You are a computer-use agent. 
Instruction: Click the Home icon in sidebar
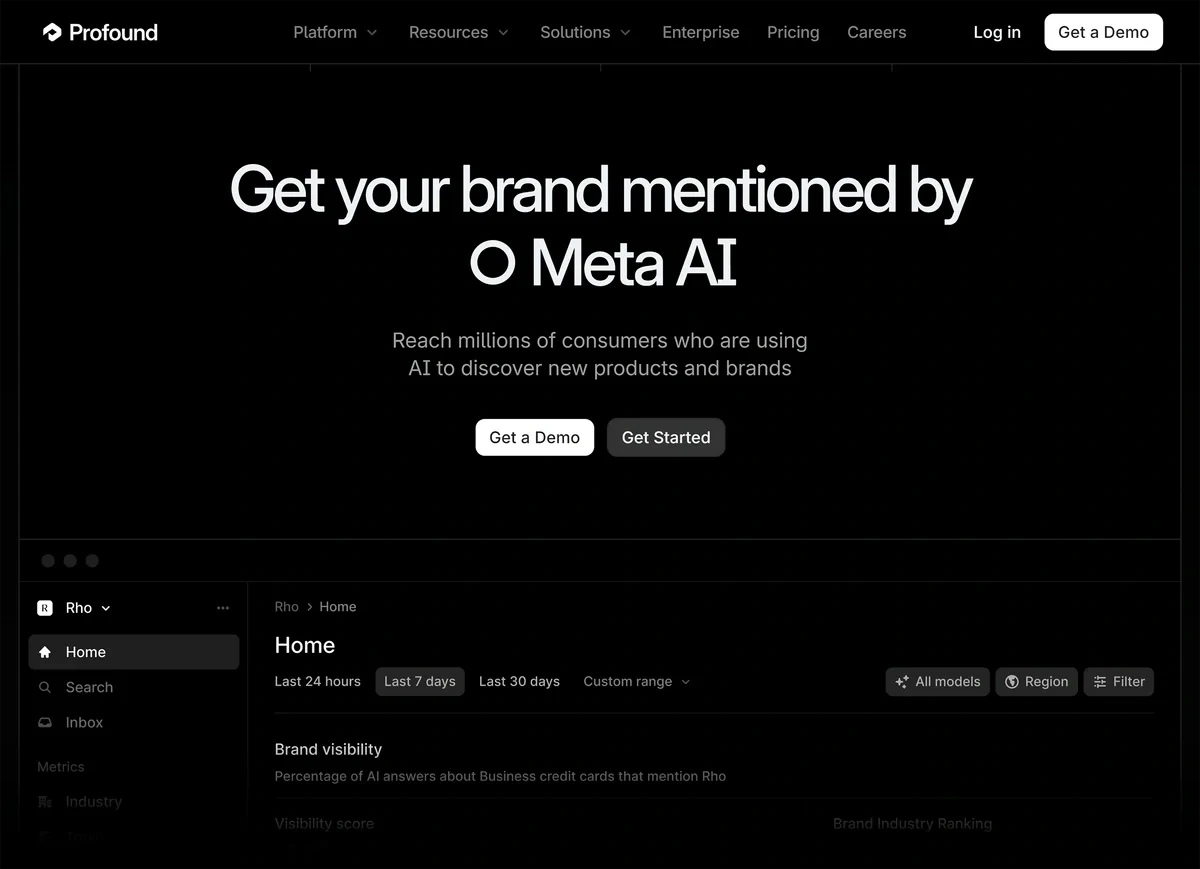[x=45, y=652]
